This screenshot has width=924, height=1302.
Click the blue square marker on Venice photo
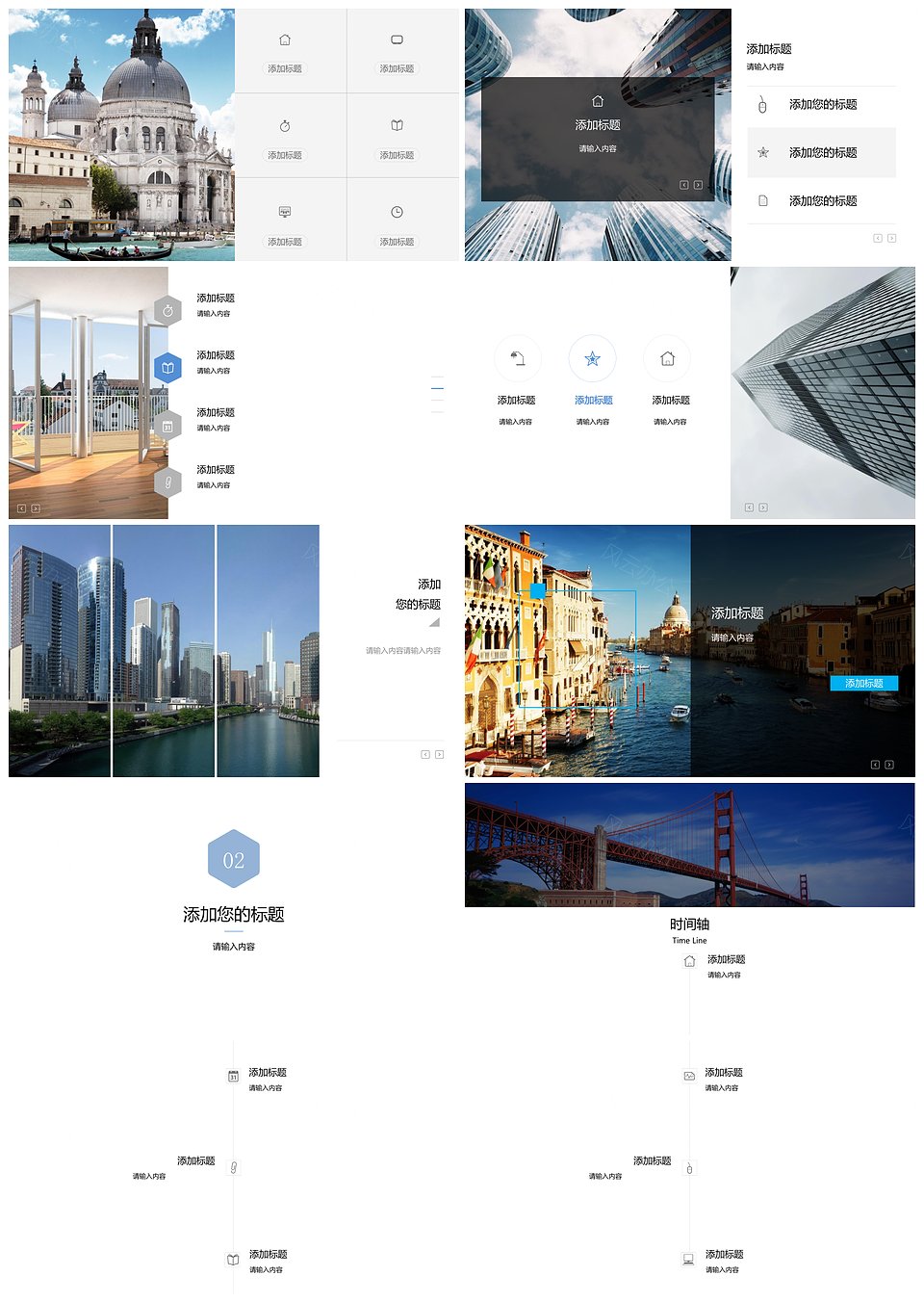click(538, 590)
